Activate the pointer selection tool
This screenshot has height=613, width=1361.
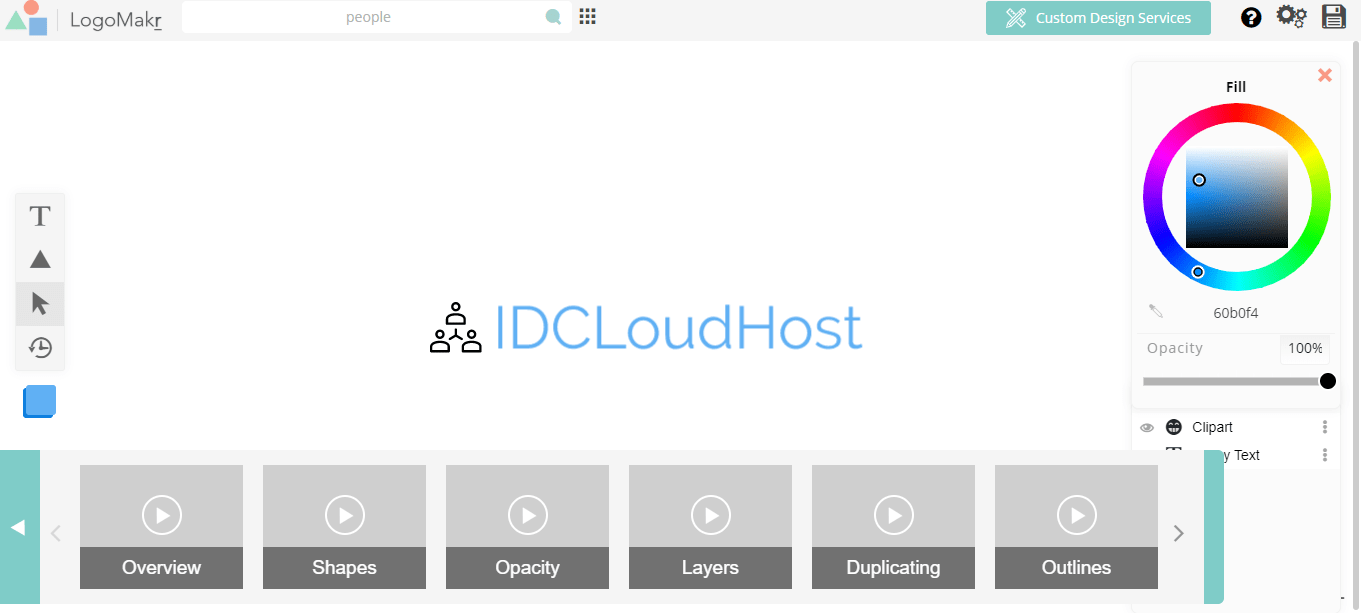click(40, 304)
